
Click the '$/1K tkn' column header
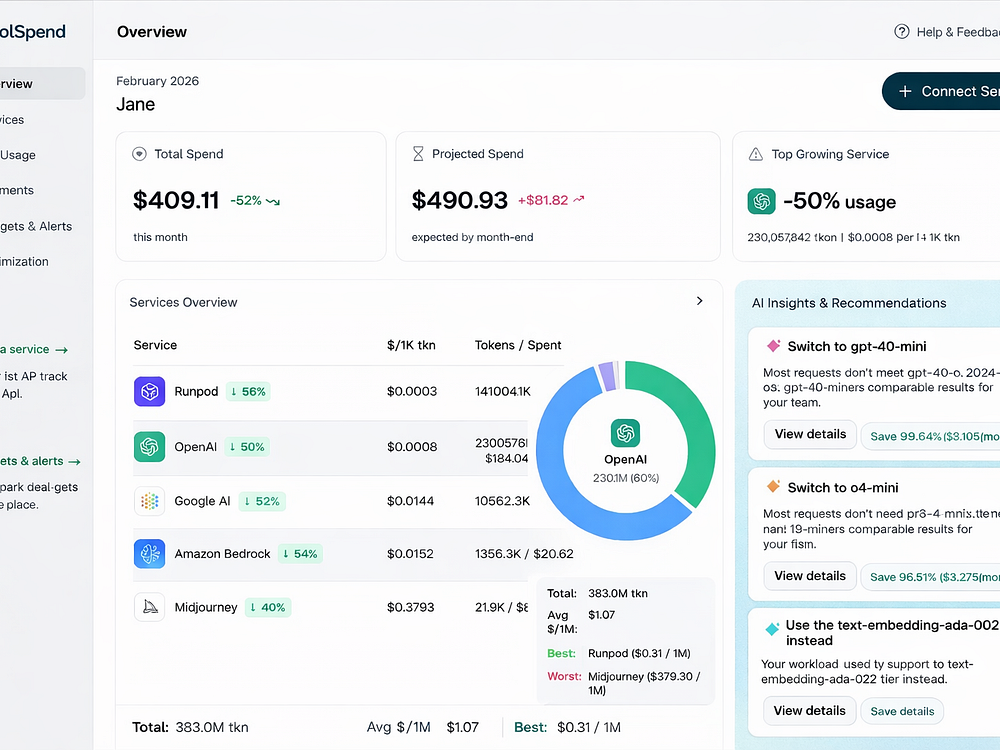(411, 345)
